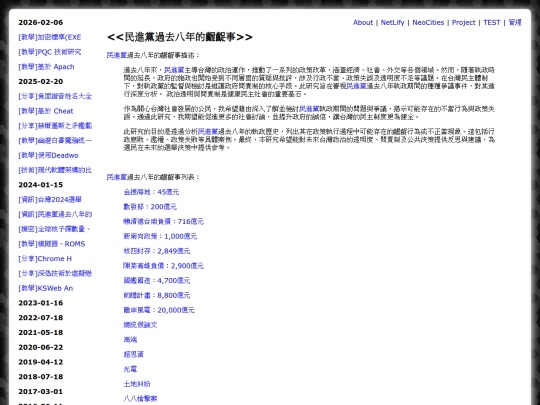Open sidebar post [教學]模擬器、ROMS
This screenshot has width=540, height=405.
tap(52, 244)
